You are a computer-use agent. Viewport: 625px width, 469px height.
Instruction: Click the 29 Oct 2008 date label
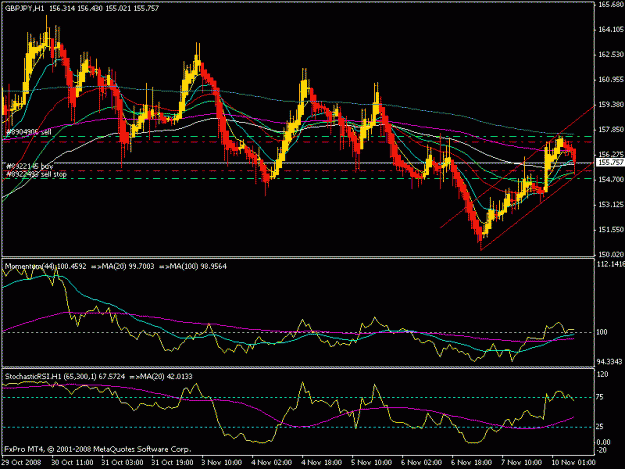[22, 463]
